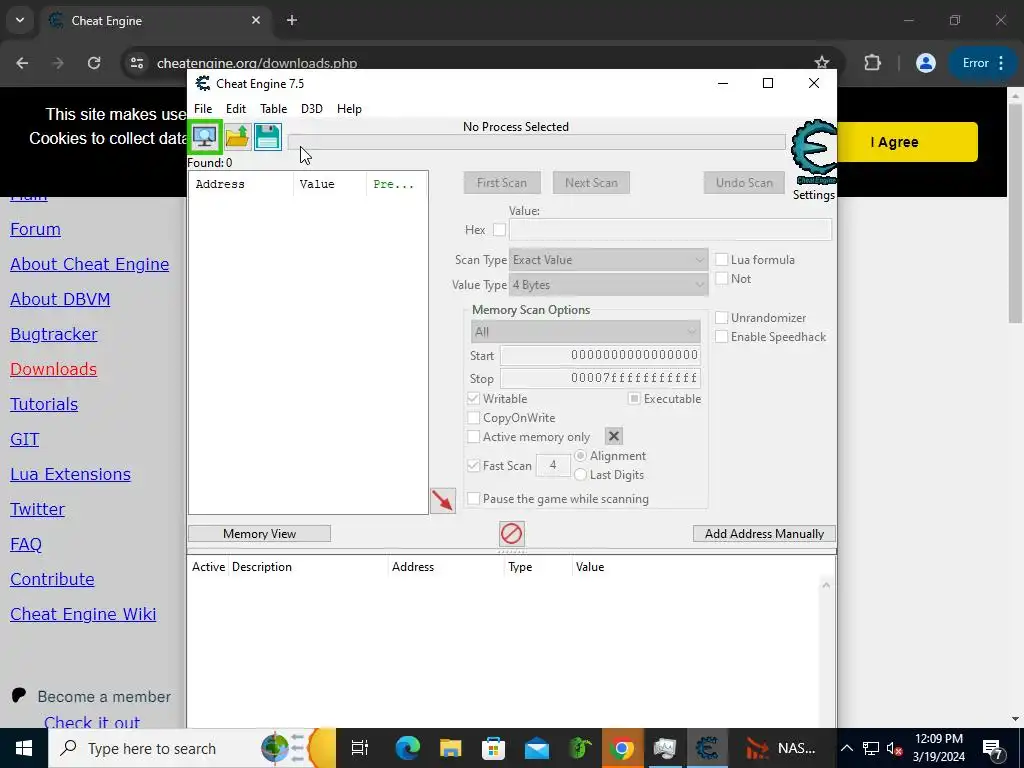
Task: Bookmark this page star icon
Action: click(822, 63)
